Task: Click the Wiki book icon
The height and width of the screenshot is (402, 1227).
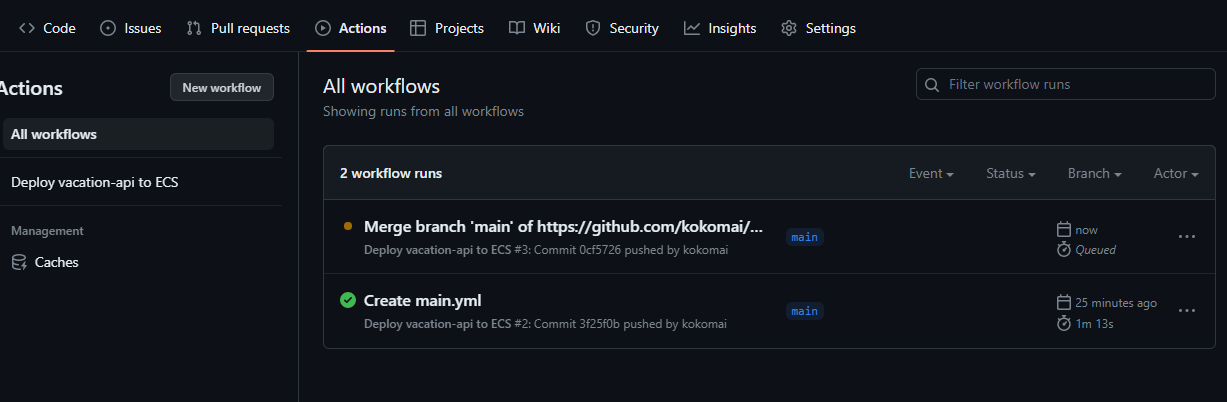Action: tap(516, 28)
